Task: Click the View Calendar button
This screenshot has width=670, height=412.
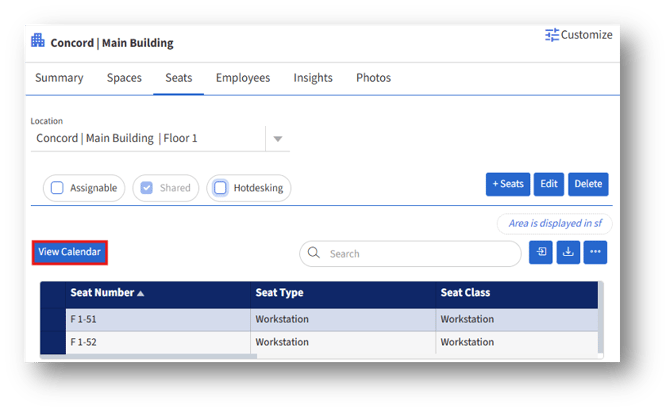Action: click(69, 252)
